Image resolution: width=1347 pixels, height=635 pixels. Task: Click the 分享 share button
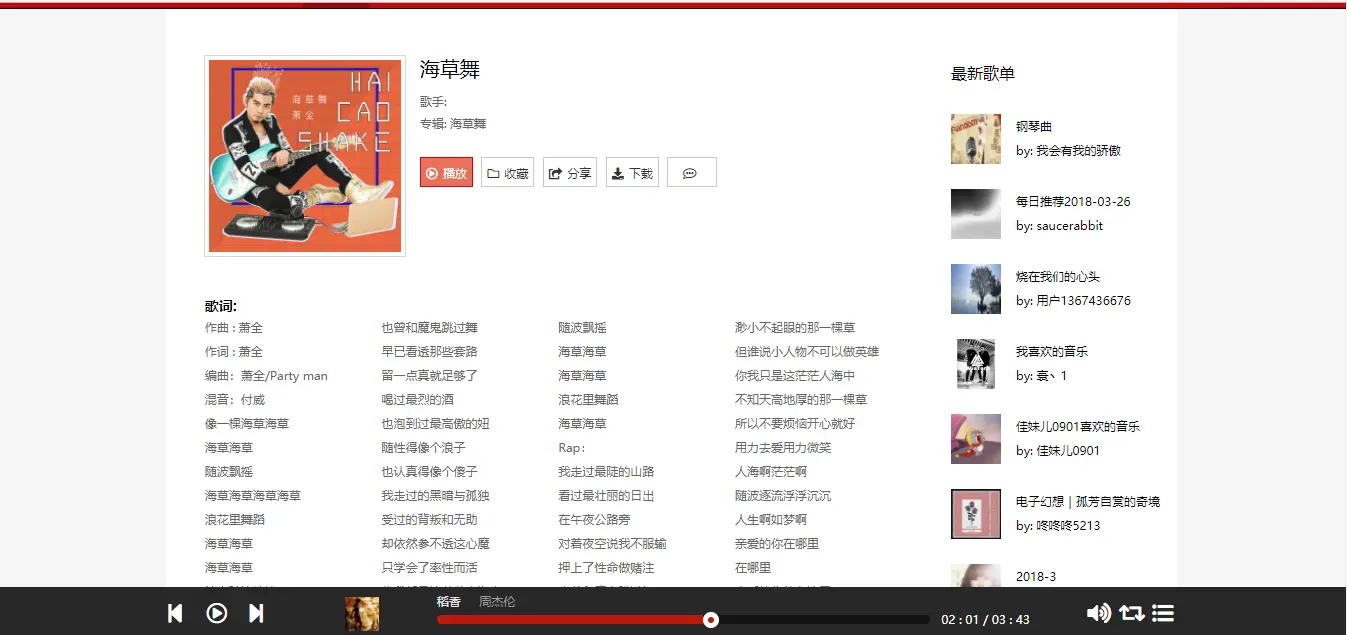click(x=570, y=172)
